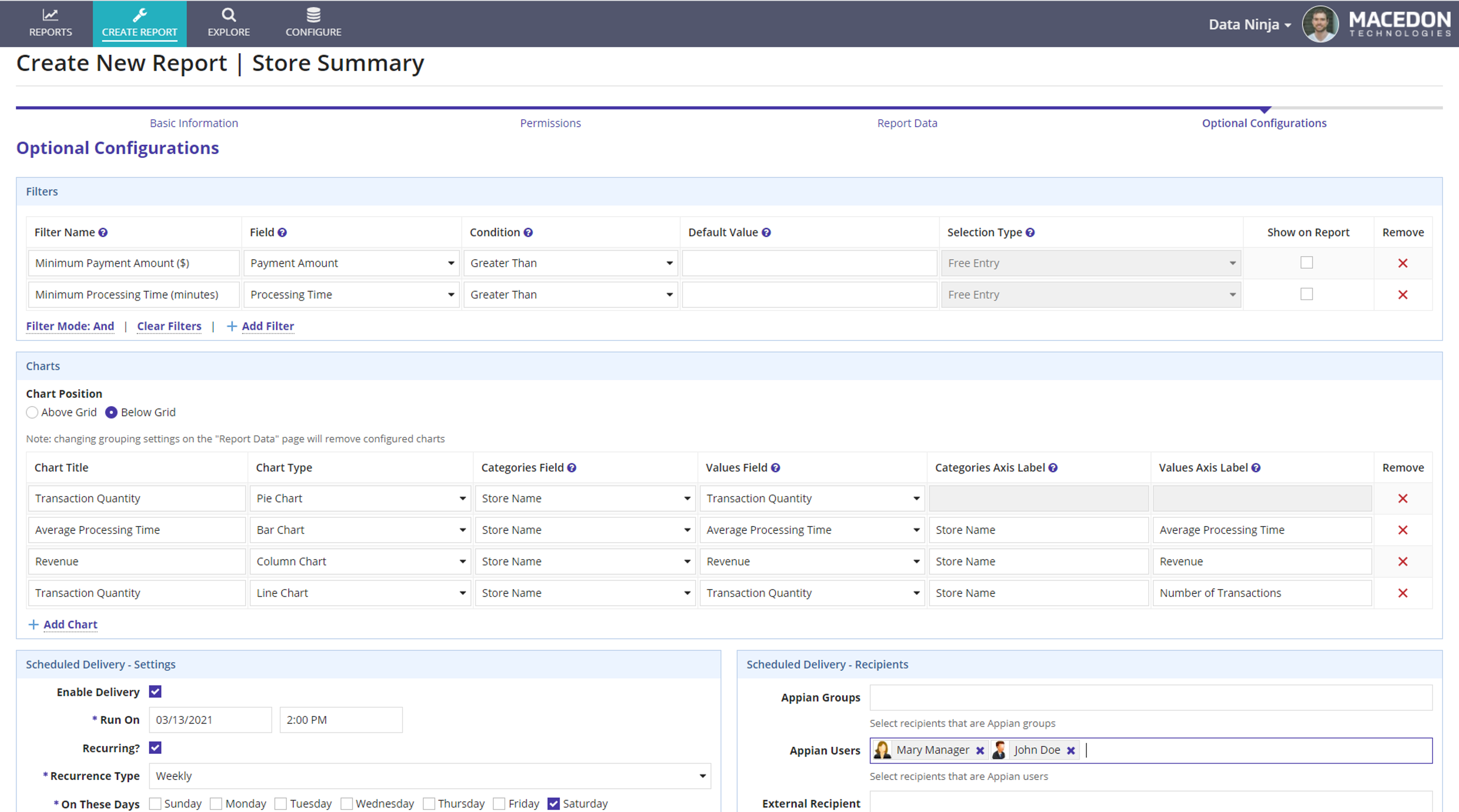Show help icon next to Default Value
Image resolution: width=1459 pixels, height=812 pixels.
pyautogui.click(x=766, y=232)
